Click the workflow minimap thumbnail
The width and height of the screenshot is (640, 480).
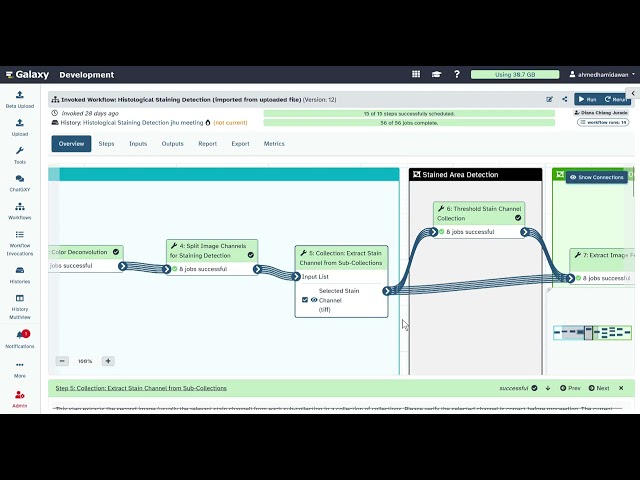coord(592,332)
